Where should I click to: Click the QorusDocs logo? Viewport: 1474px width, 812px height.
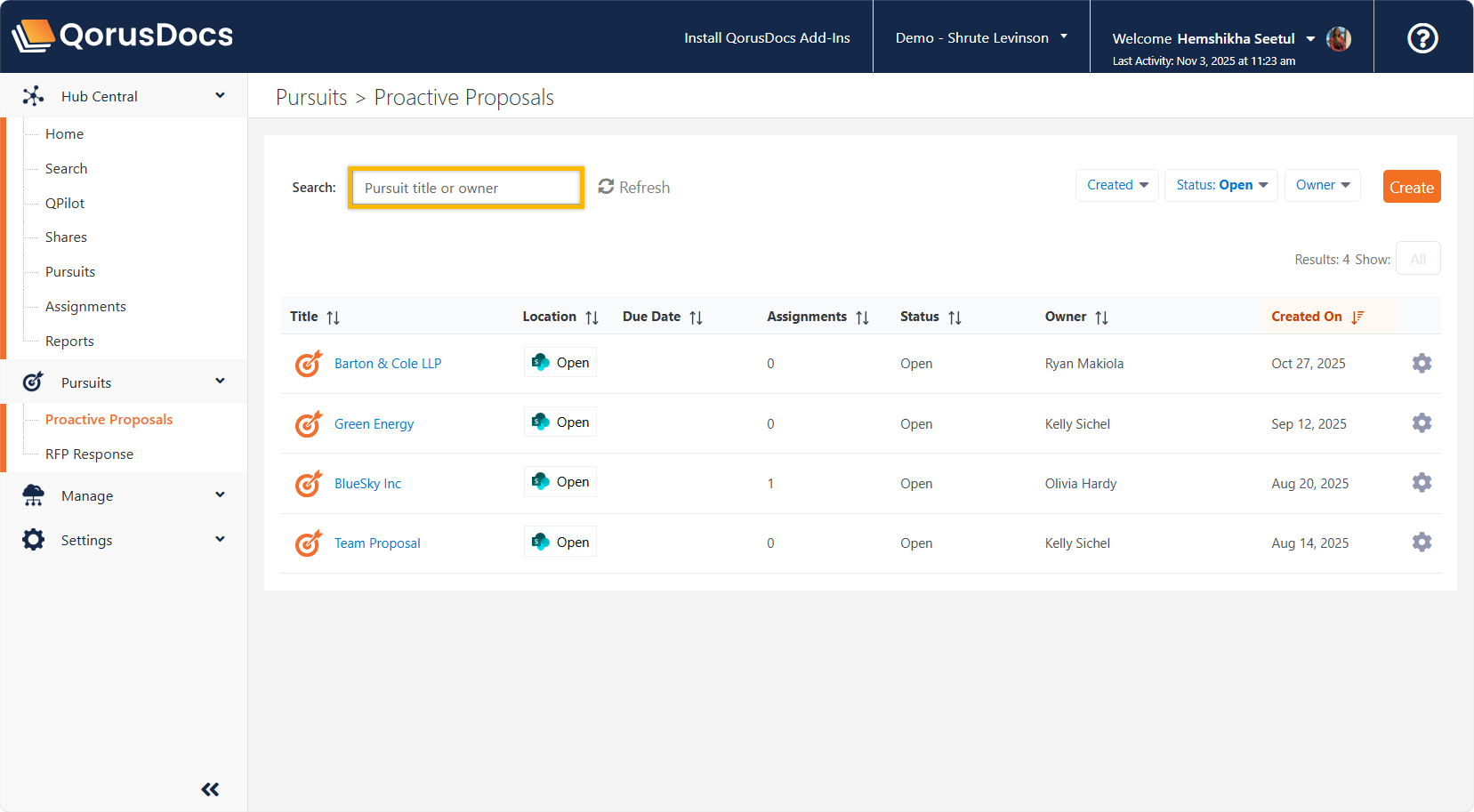[123, 36]
